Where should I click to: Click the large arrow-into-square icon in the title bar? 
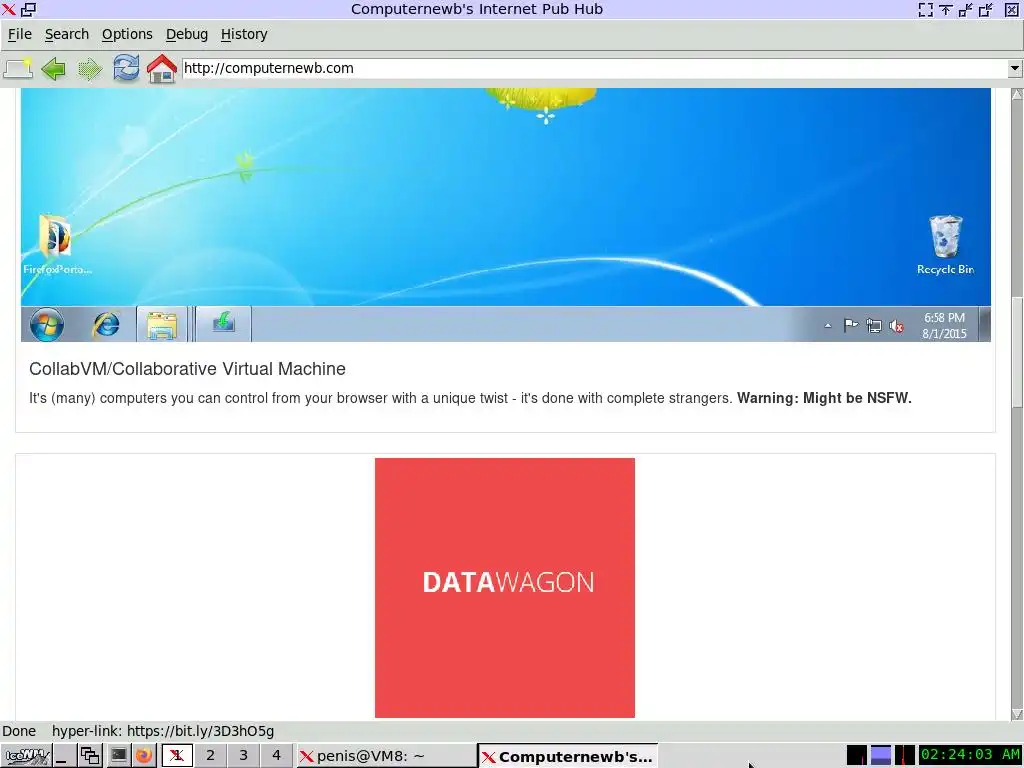pos(986,9)
